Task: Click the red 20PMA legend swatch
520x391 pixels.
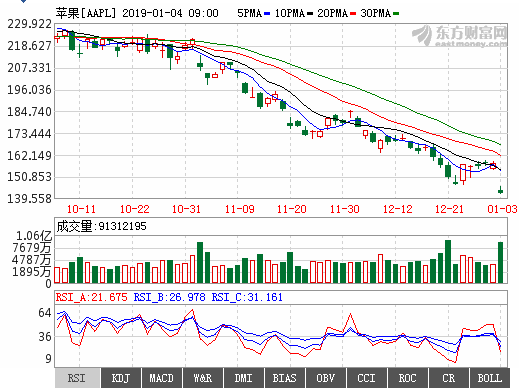Action: [353, 14]
